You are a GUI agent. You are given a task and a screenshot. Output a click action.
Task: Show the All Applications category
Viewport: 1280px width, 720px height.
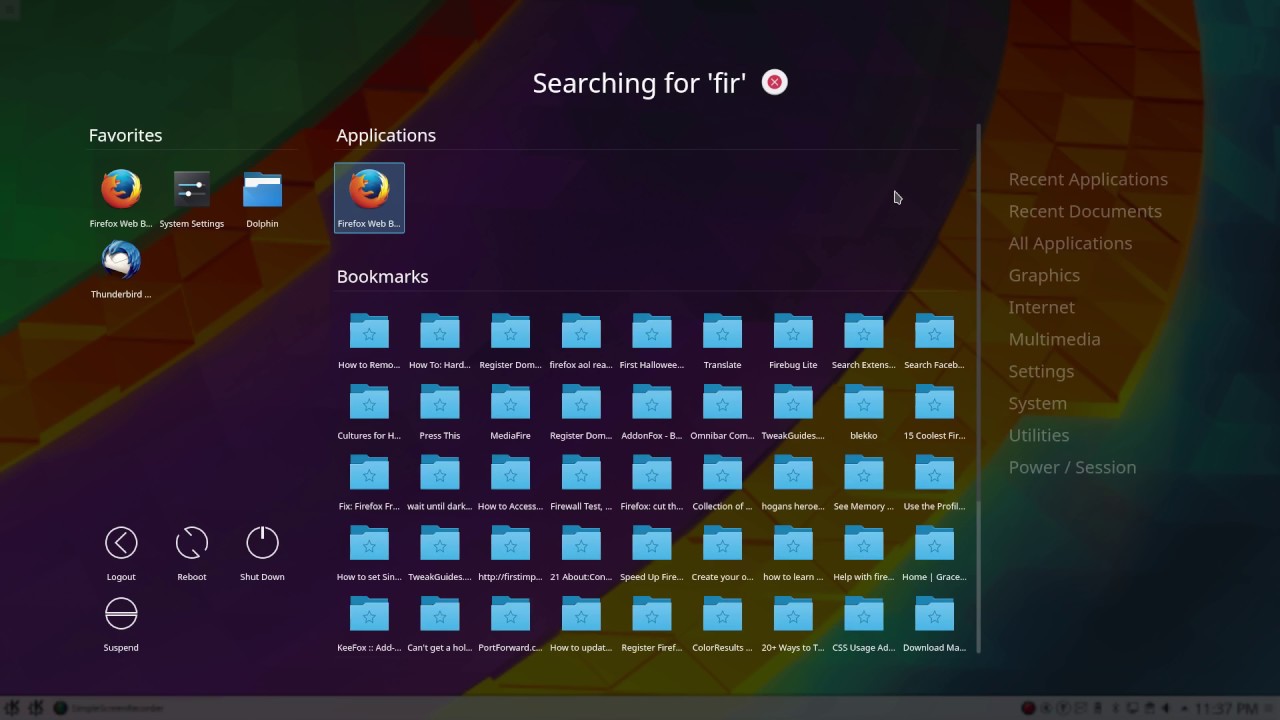[1070, 243]
